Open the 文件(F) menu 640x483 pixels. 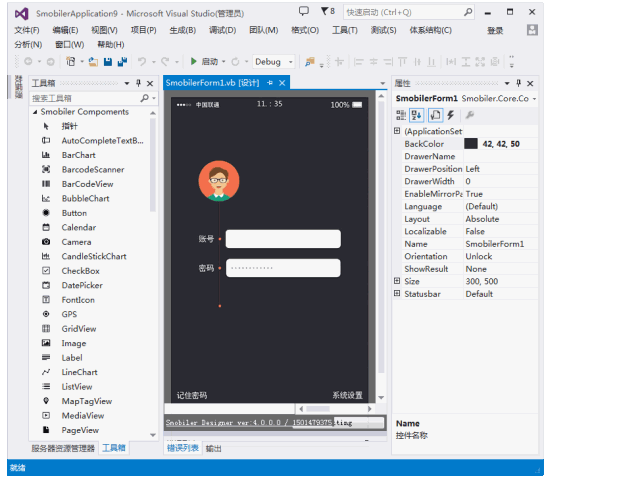click(27, 30)
